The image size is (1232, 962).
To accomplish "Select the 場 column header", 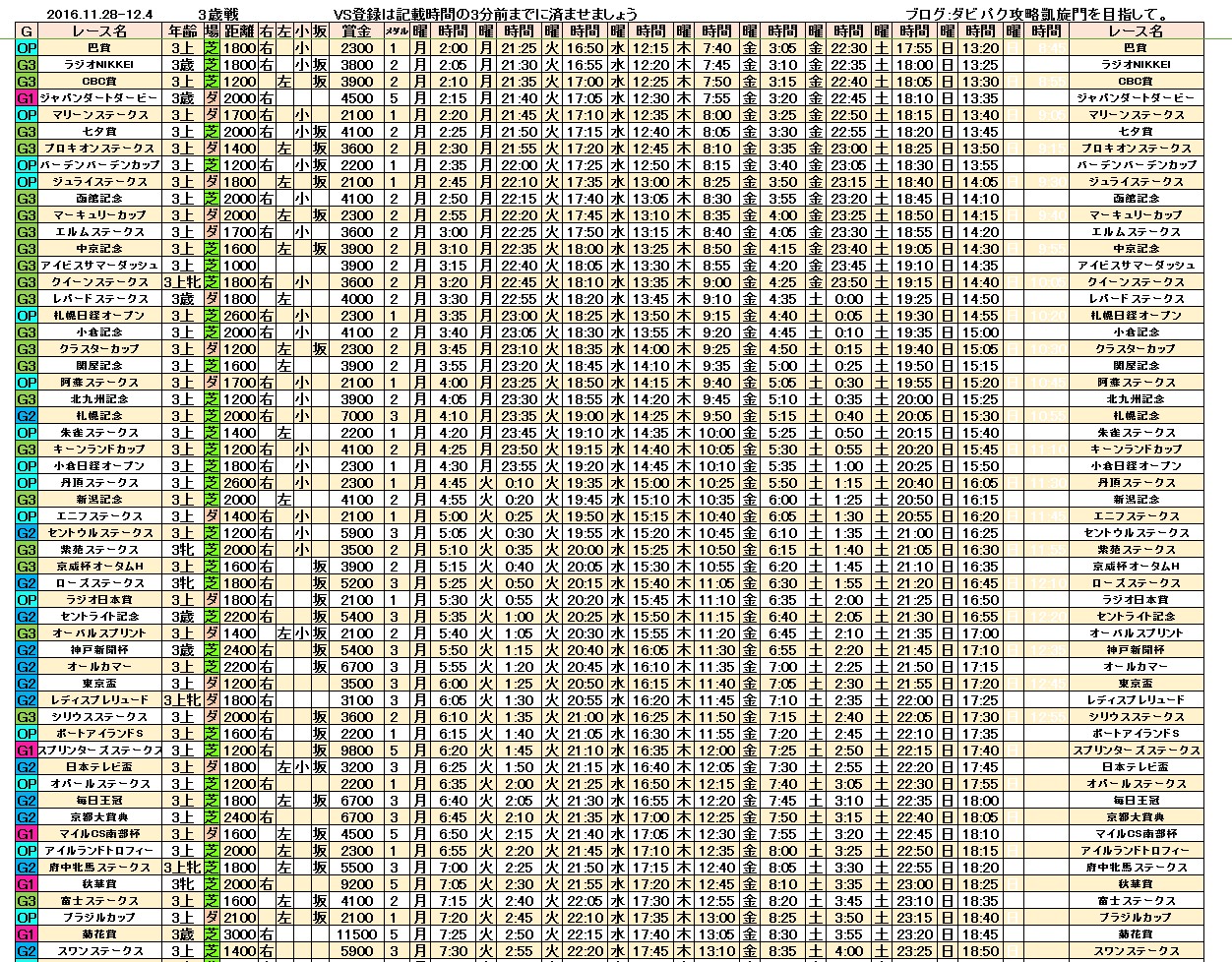I will (x=212, y=31).
